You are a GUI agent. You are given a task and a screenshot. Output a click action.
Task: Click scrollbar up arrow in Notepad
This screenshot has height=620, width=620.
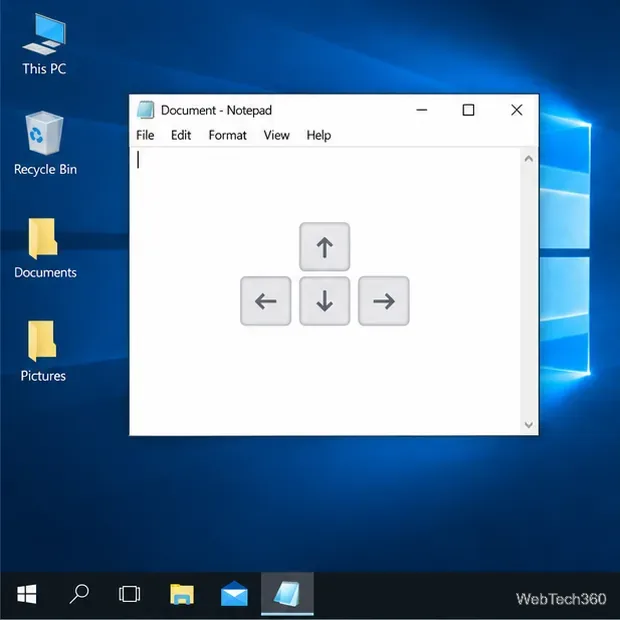click(x=529, y=159)
